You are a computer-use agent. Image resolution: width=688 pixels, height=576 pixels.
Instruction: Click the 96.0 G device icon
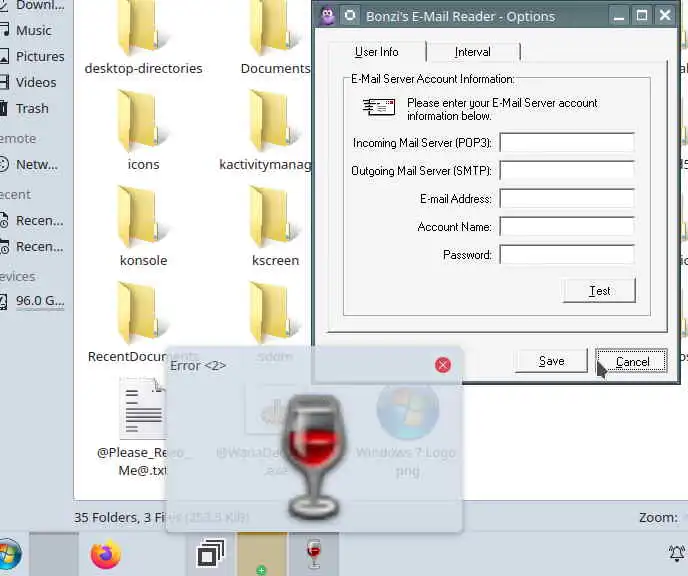pos(4,301)
